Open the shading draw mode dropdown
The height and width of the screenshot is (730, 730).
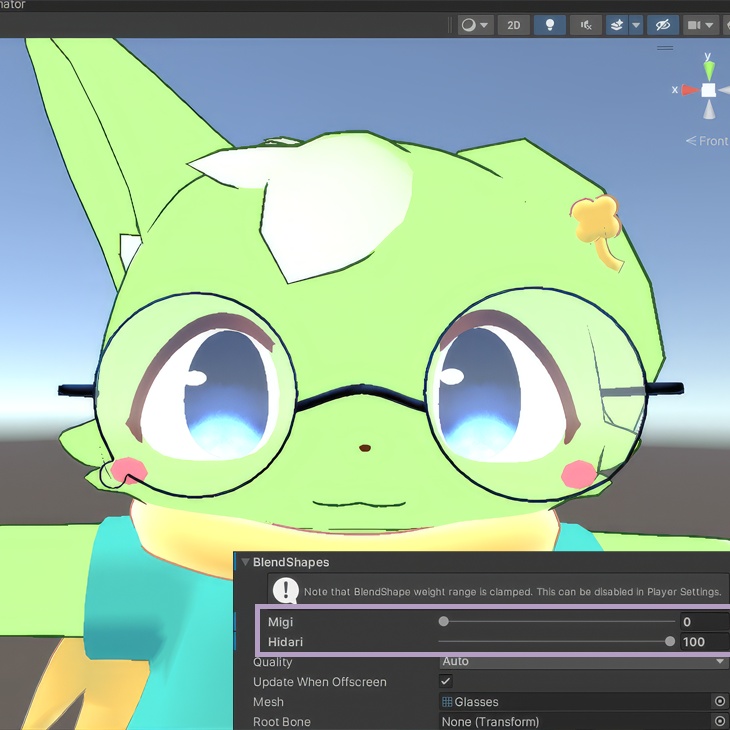pyautogui.click(x=475, y=25)
